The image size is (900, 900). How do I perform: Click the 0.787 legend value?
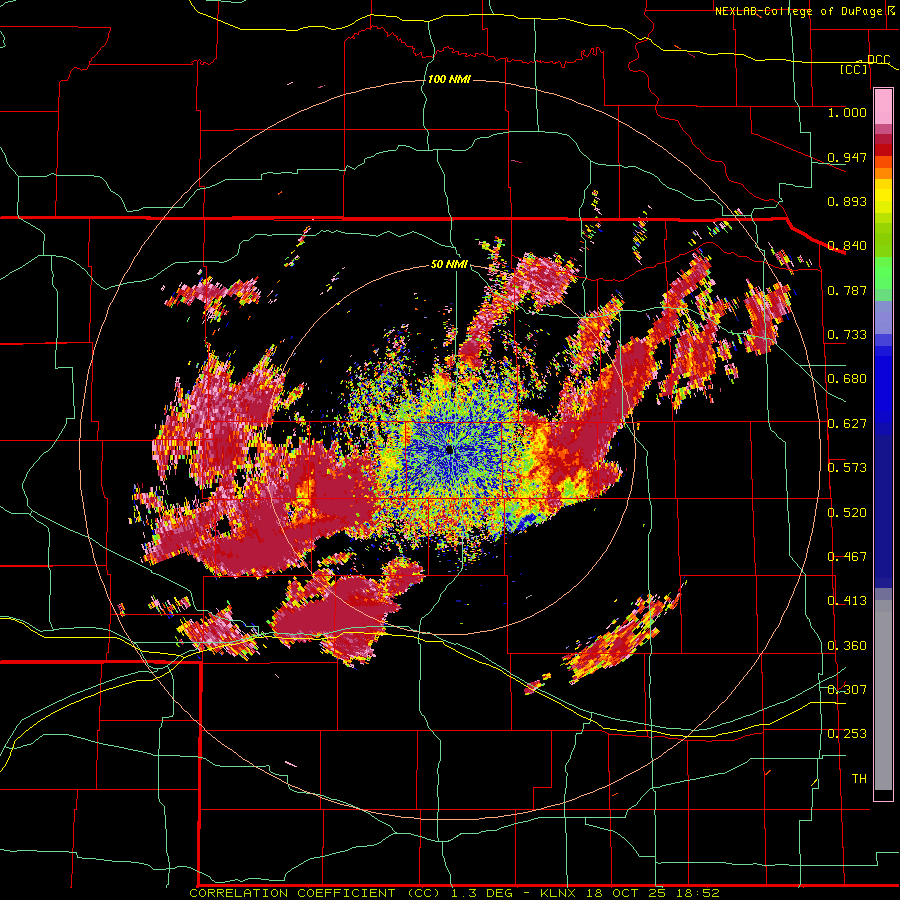(847, 290)
